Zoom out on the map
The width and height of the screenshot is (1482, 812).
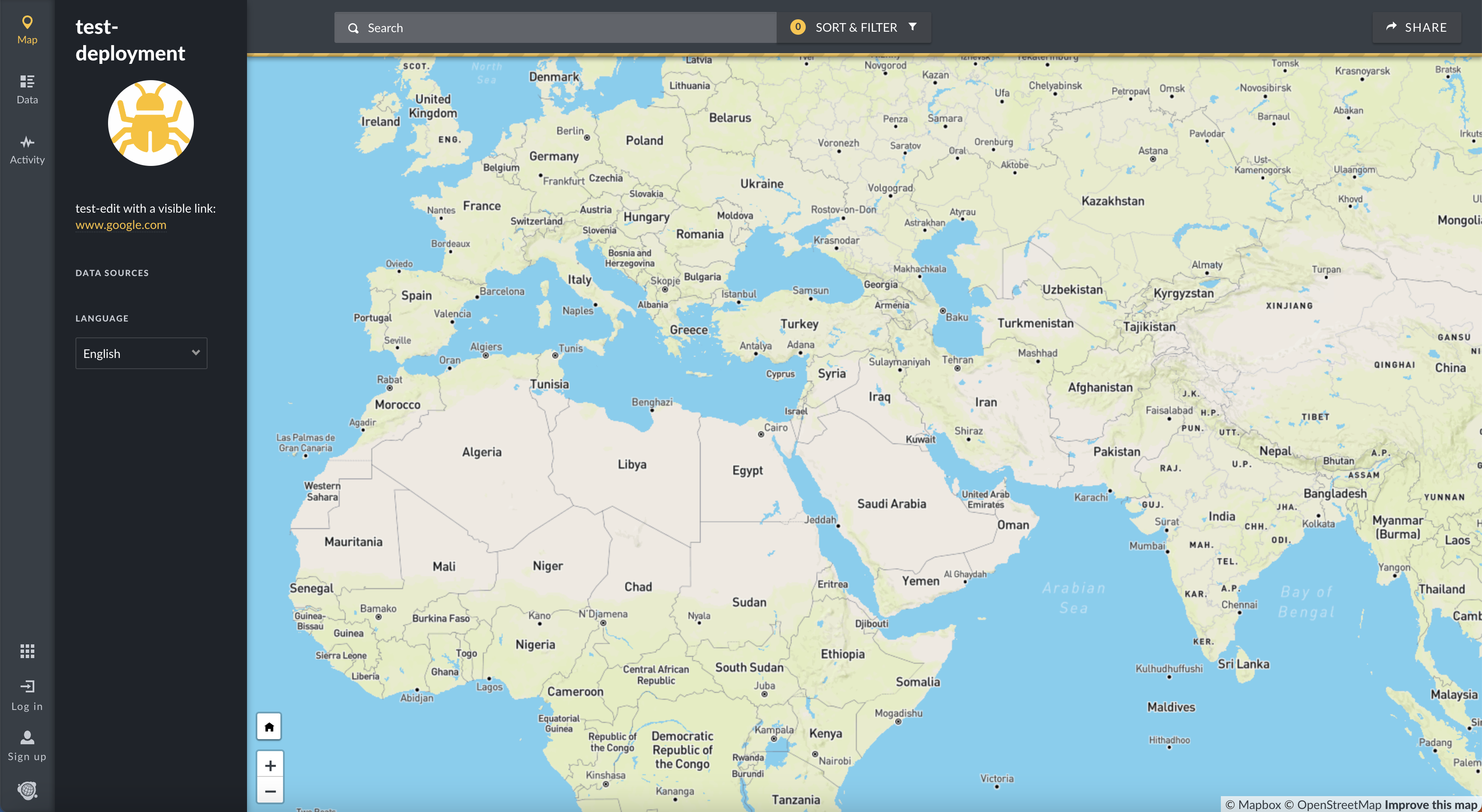tap(270, 791)
